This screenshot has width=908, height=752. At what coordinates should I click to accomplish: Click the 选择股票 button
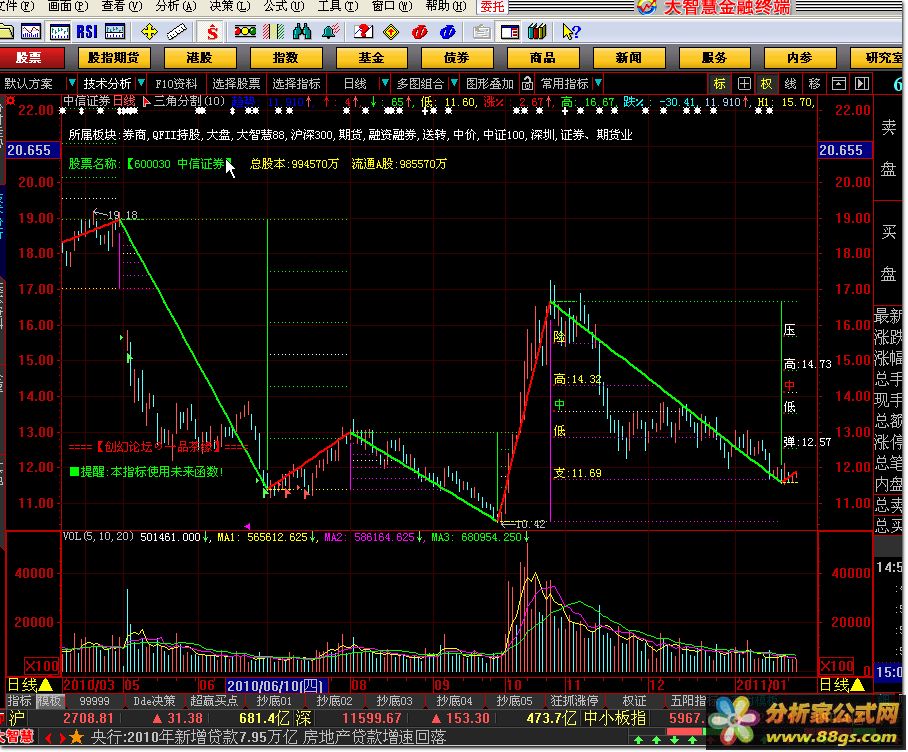236,83
